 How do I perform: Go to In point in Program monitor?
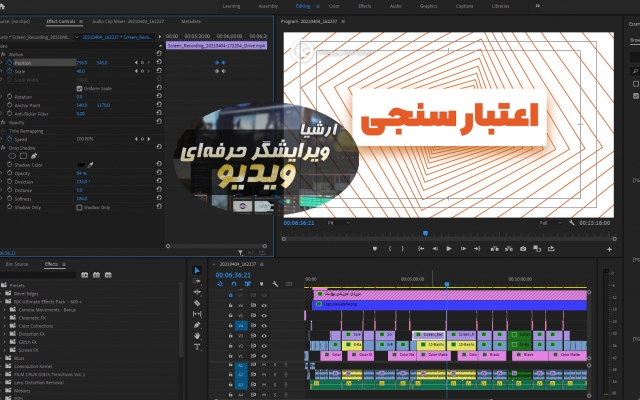click(x=421, y=249)
